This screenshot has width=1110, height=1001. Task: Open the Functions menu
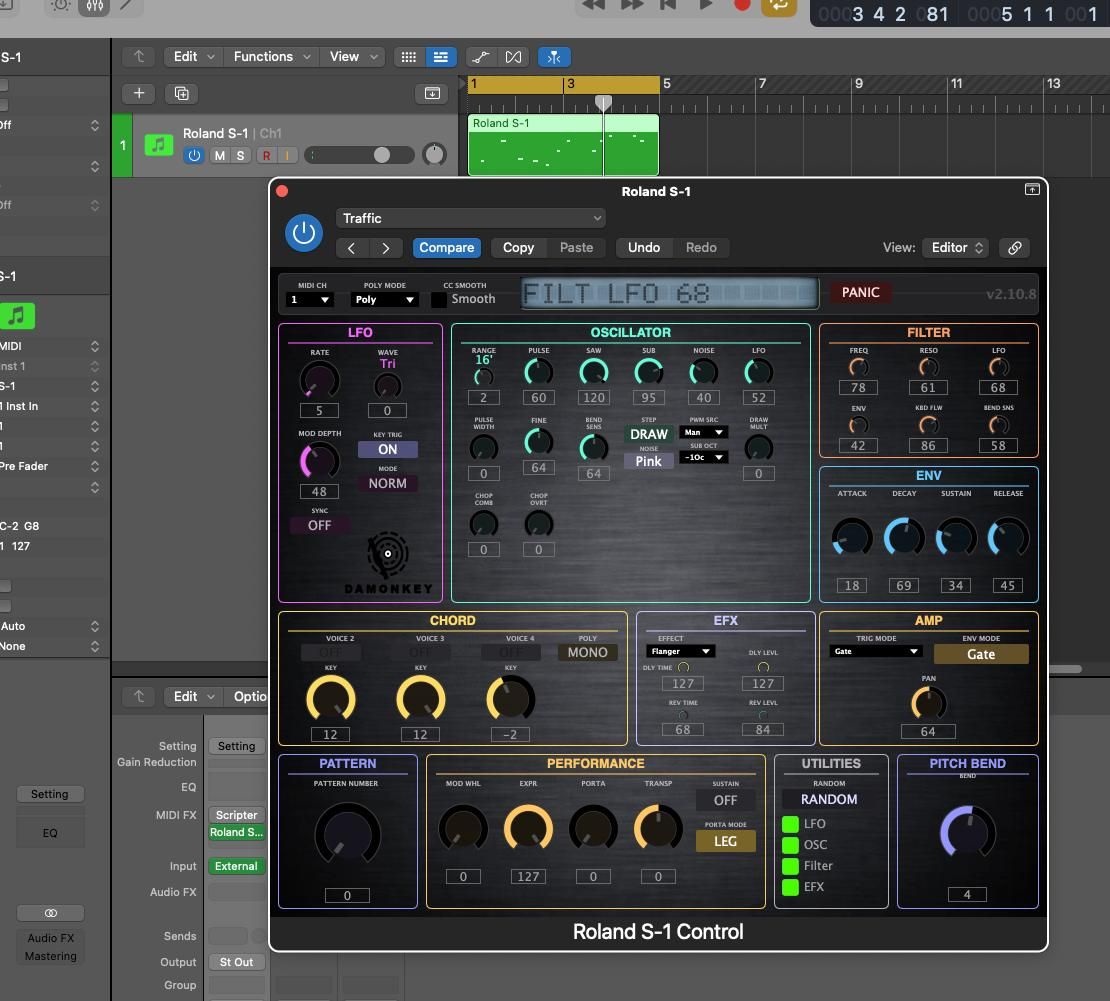pyautogui.click(x=272, y=57)
